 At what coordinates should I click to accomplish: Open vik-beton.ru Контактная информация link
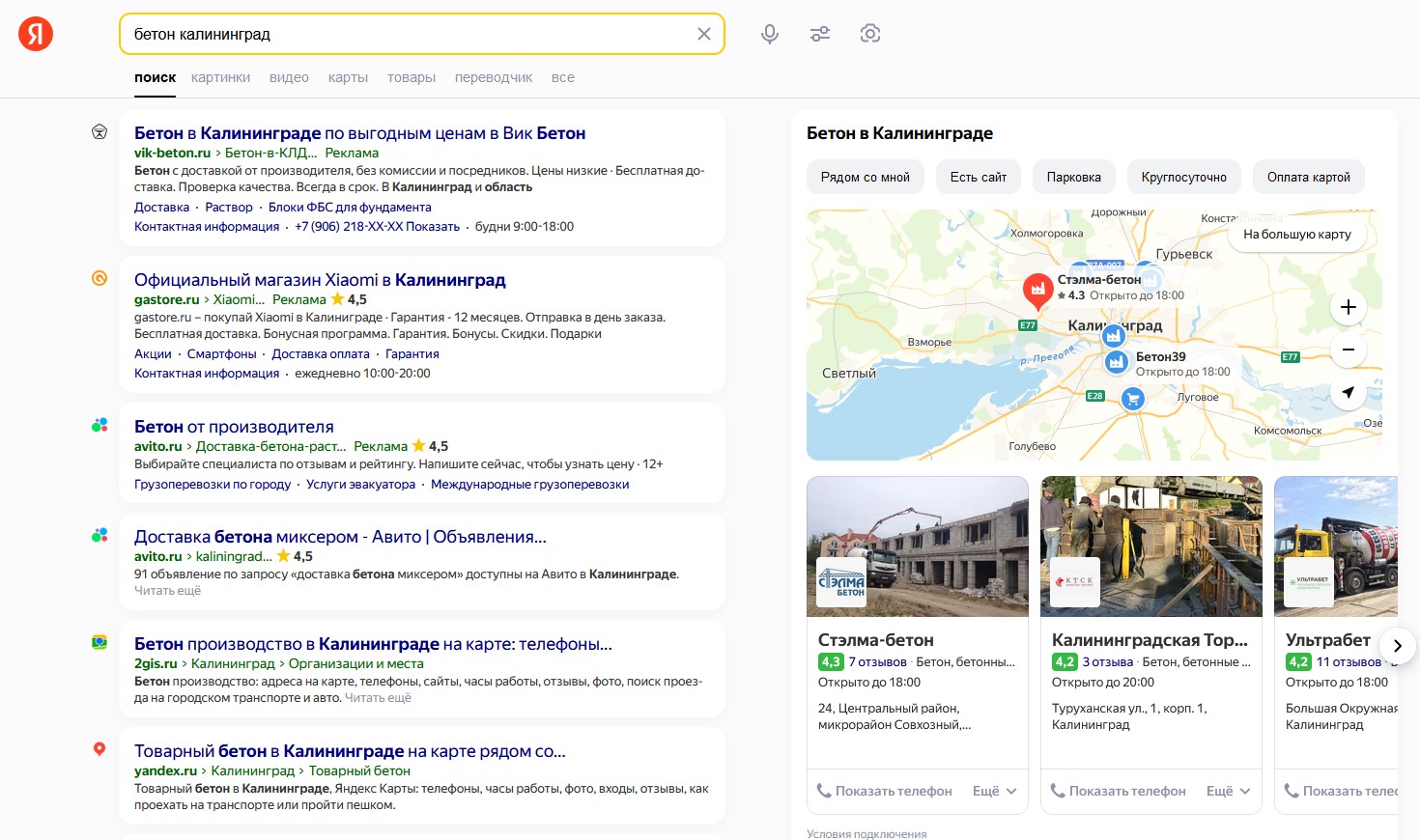[x=207, y=226]
